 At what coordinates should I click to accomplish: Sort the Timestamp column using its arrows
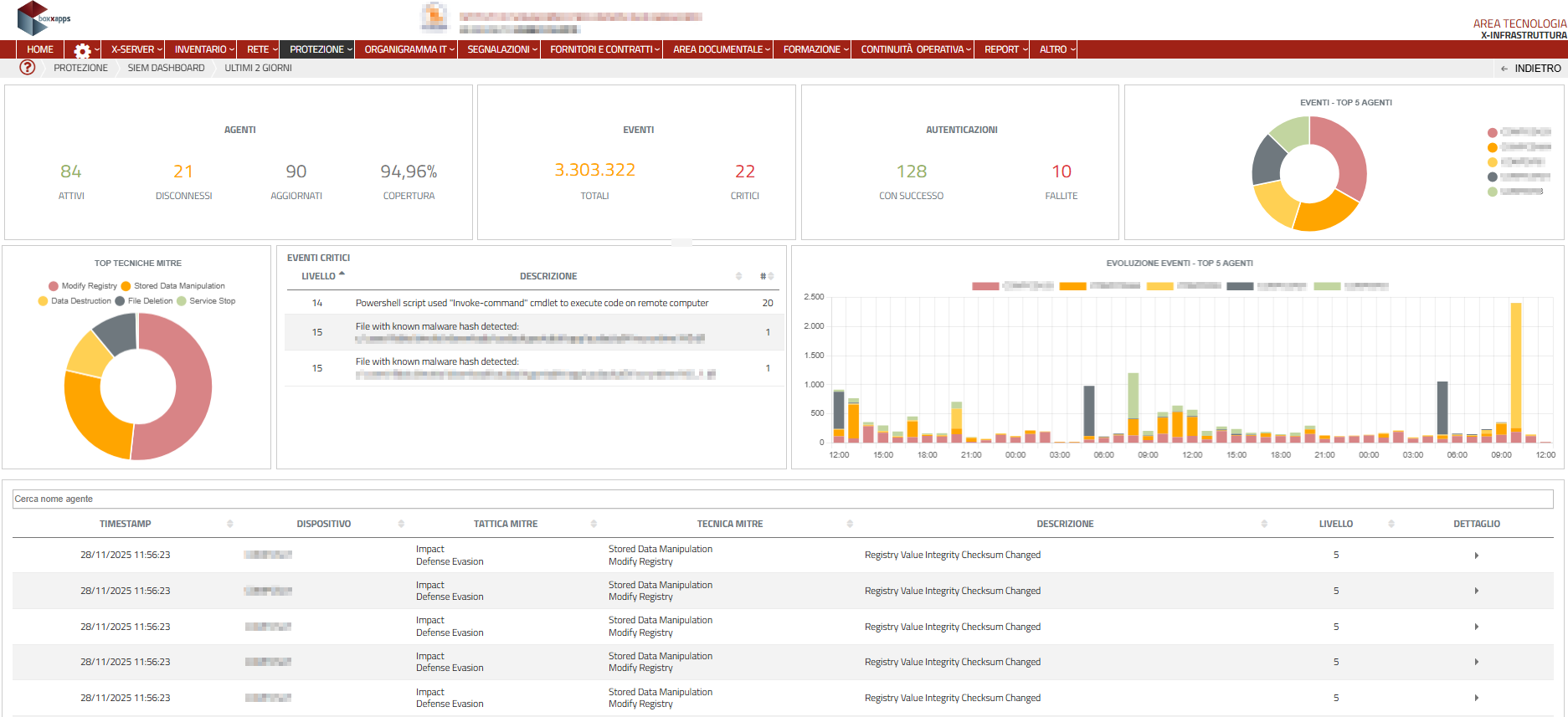tap(229, 524)
